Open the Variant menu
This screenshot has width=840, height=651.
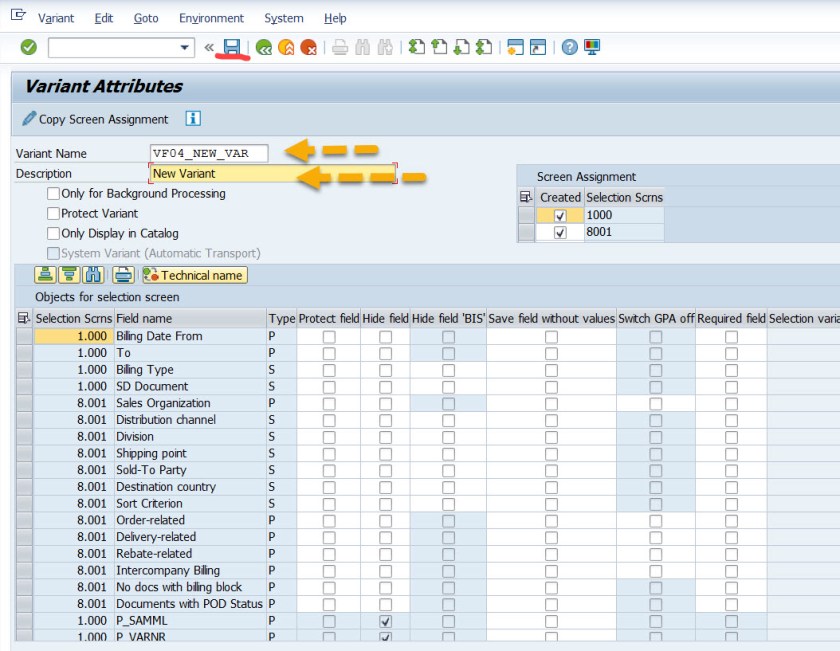pos(56,18)
